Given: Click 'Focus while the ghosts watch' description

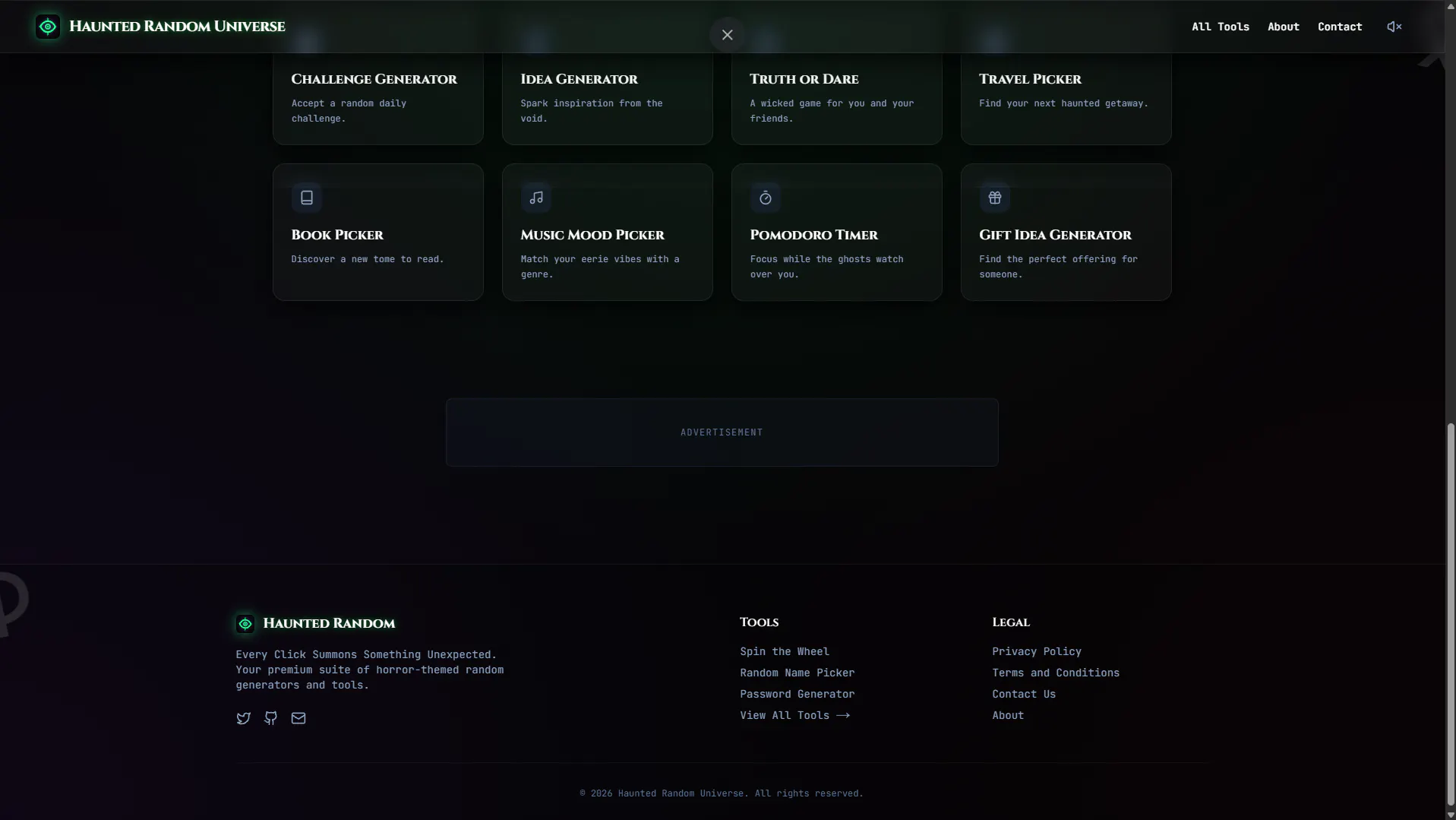Looking at the screenshot, I should point(827,267).
